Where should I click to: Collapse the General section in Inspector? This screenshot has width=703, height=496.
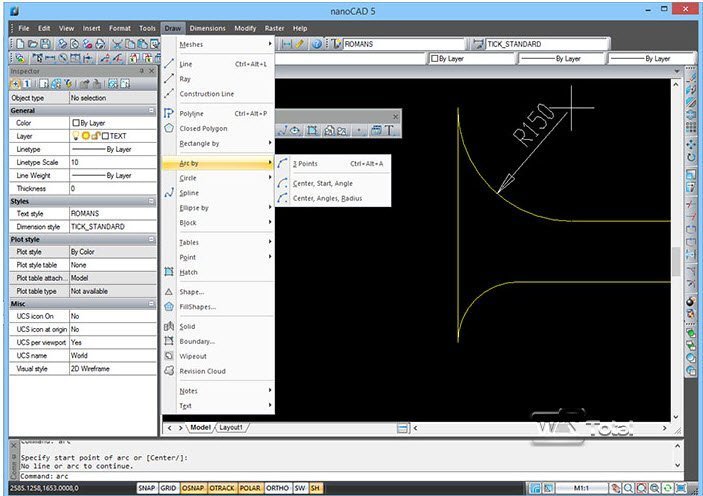pos(151,110)
